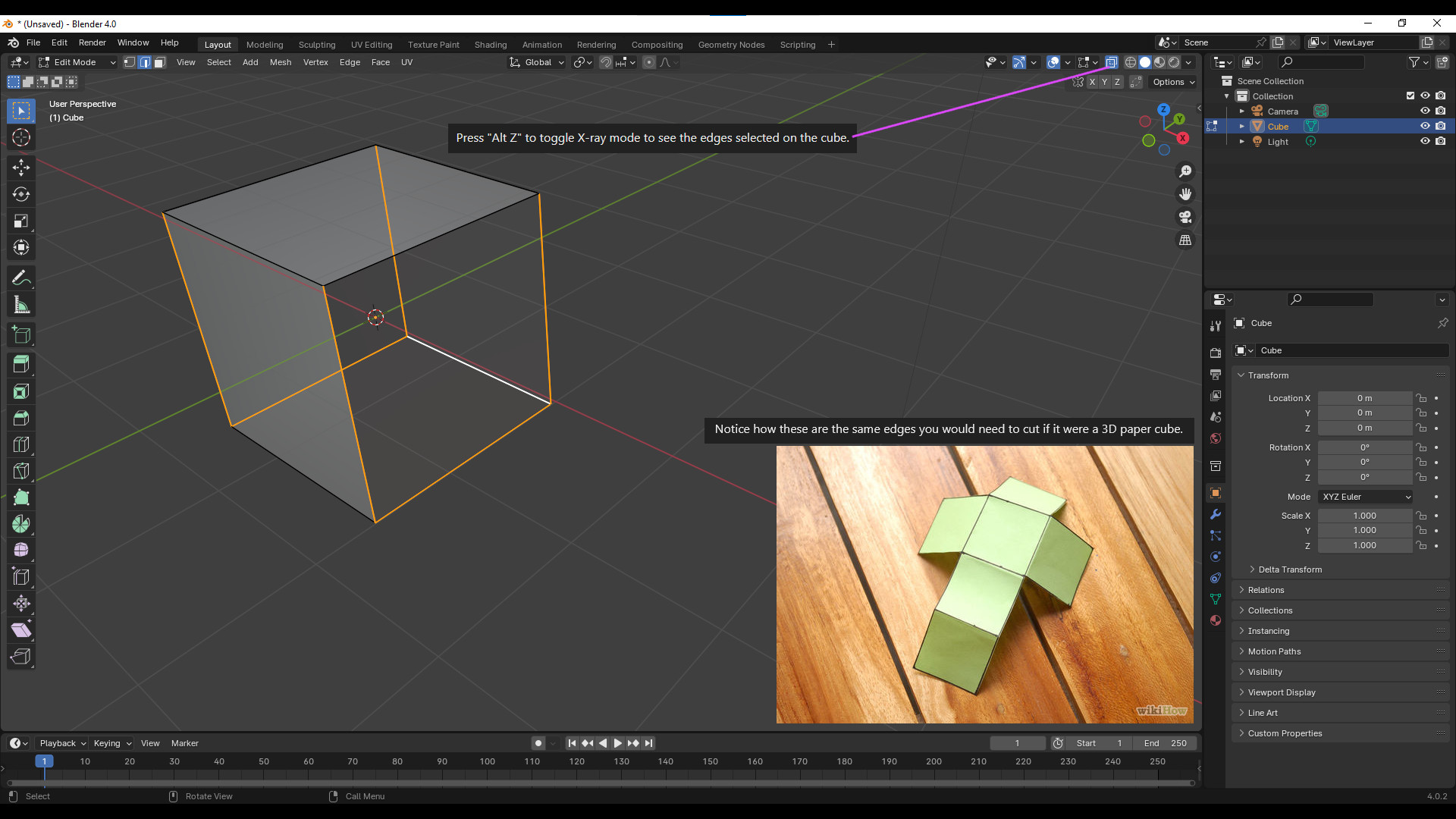Select the Knife tool
The height and width of the screenshot is (819, 1456).
tap(21, 471)
